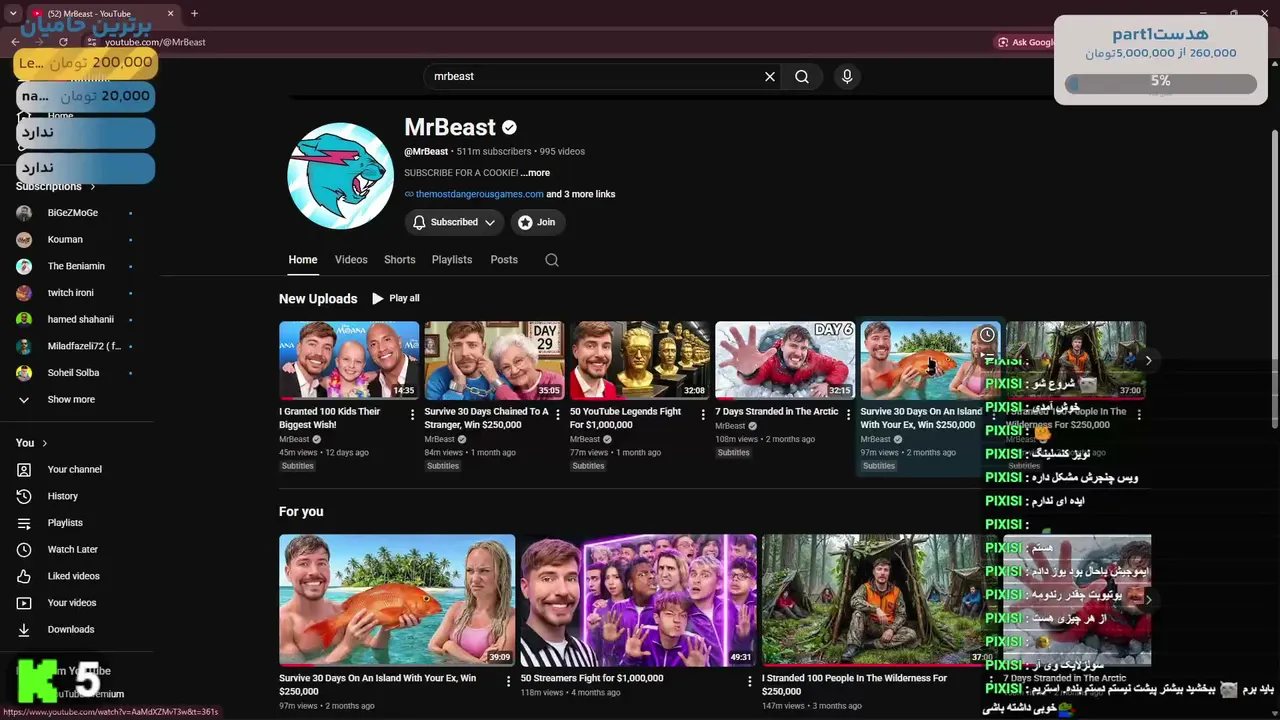The image size is (1280, 720).
Task: Switch to the Shorts tab
Action: [x=400, y=260]
